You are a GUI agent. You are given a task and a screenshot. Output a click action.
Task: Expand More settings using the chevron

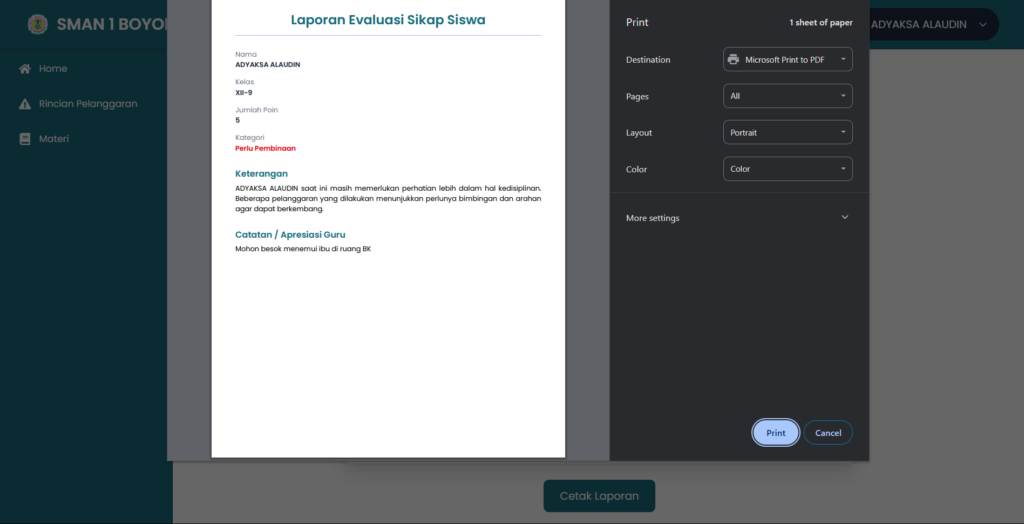[844, 218]
